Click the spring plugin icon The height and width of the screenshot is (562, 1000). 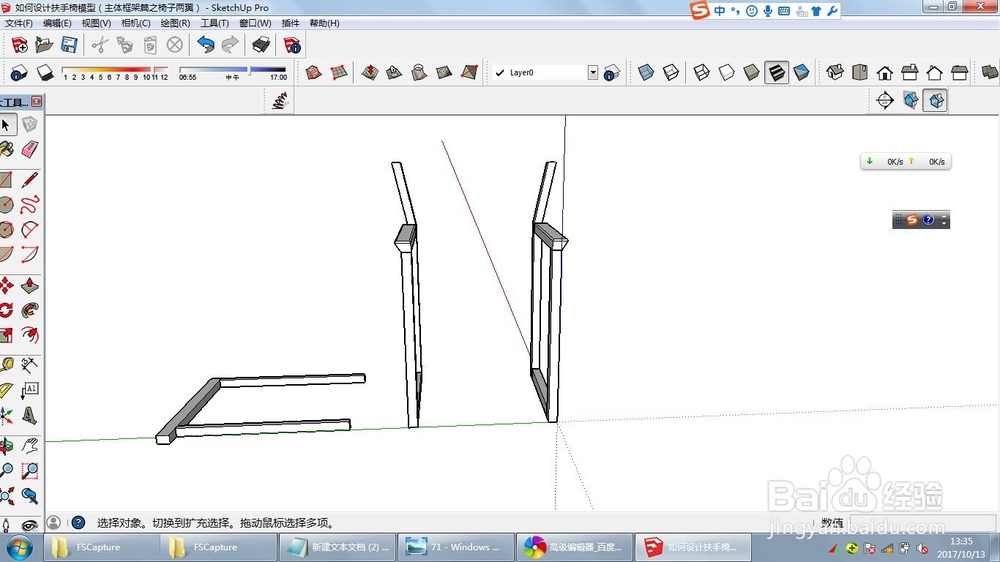pyautogui.click(x=279, y=100)
